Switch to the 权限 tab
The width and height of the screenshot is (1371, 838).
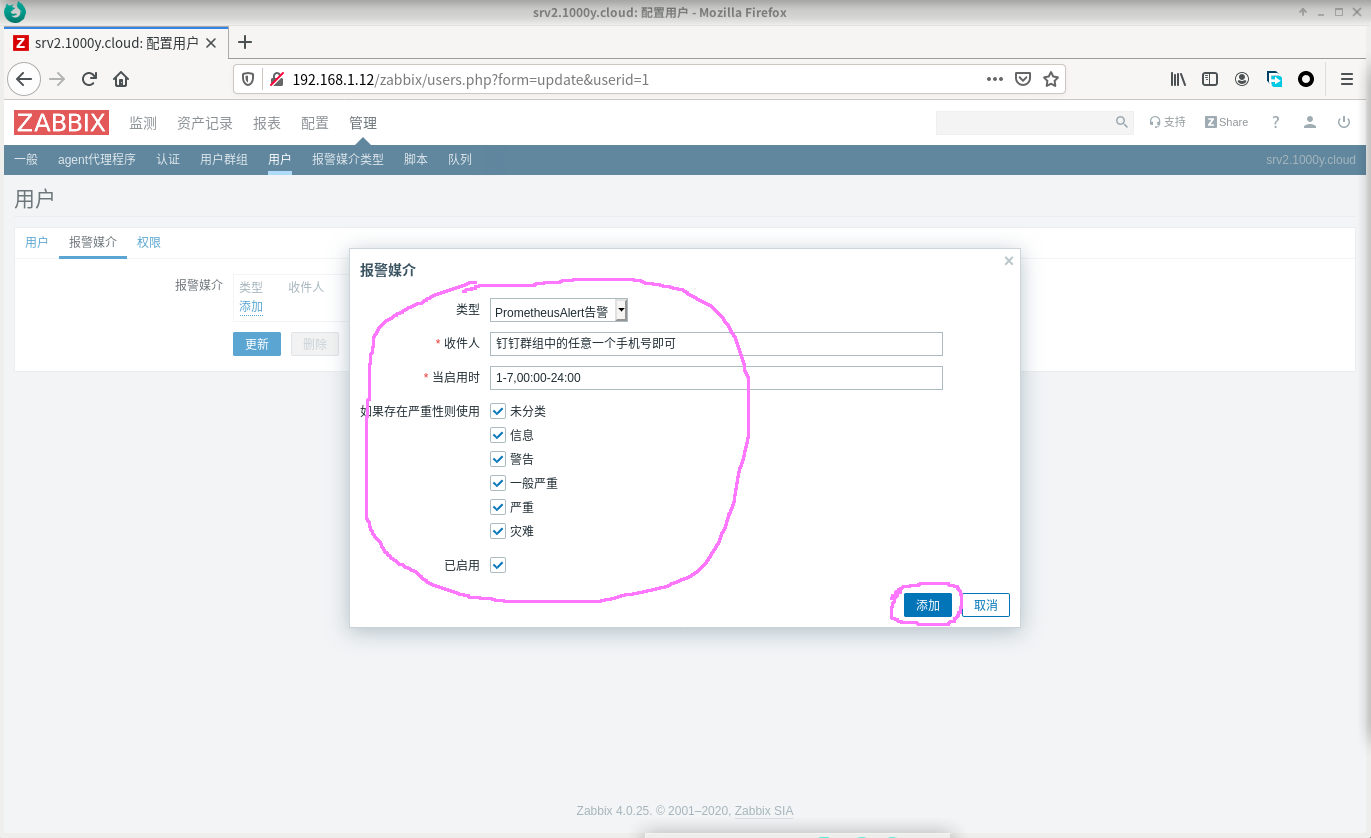(x=149, y=243)
